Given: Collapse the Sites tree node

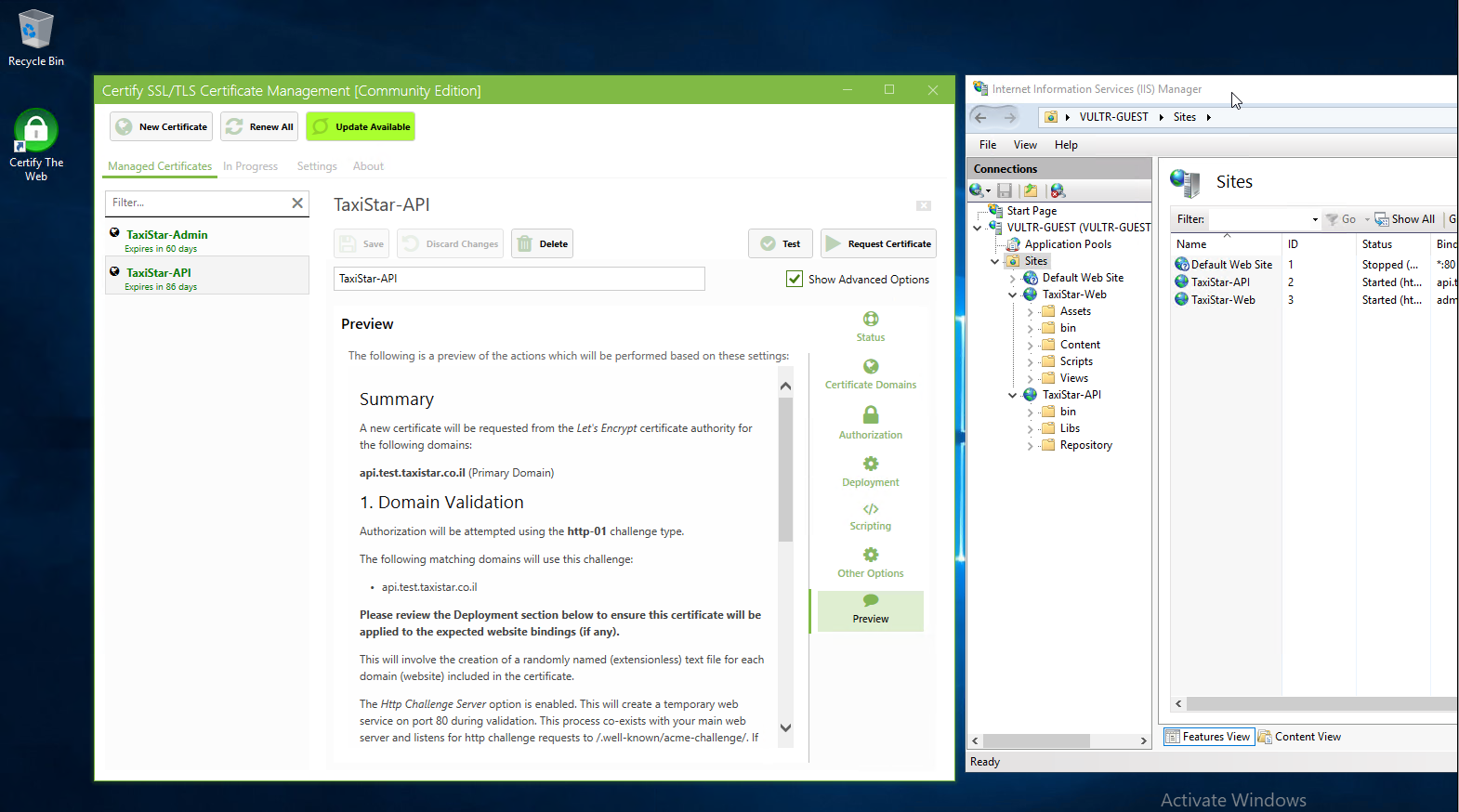Looking at the screenshot, I should [x=995, y=261].
